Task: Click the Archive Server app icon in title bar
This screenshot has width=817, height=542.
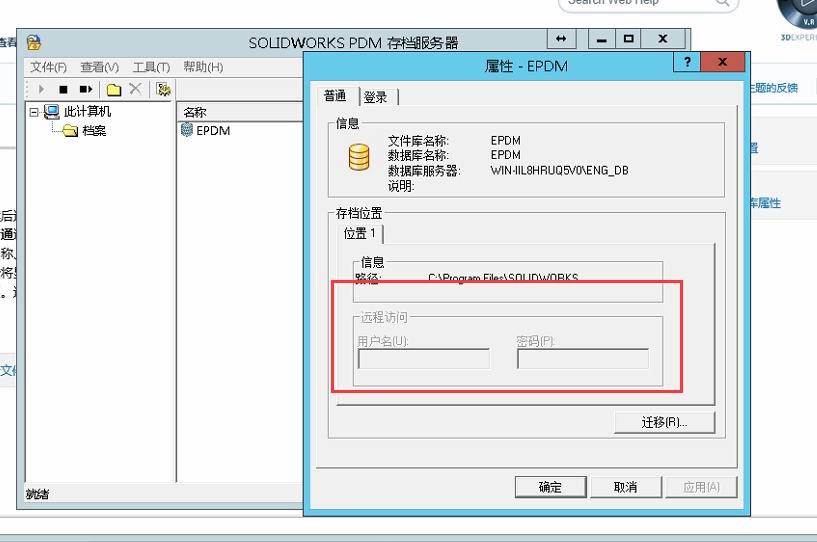Action: (34, 42)
